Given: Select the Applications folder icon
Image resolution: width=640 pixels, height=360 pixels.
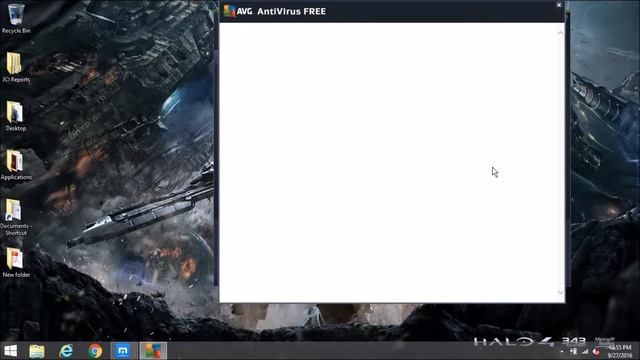Looking at the screenshot, I should [16, 165].
